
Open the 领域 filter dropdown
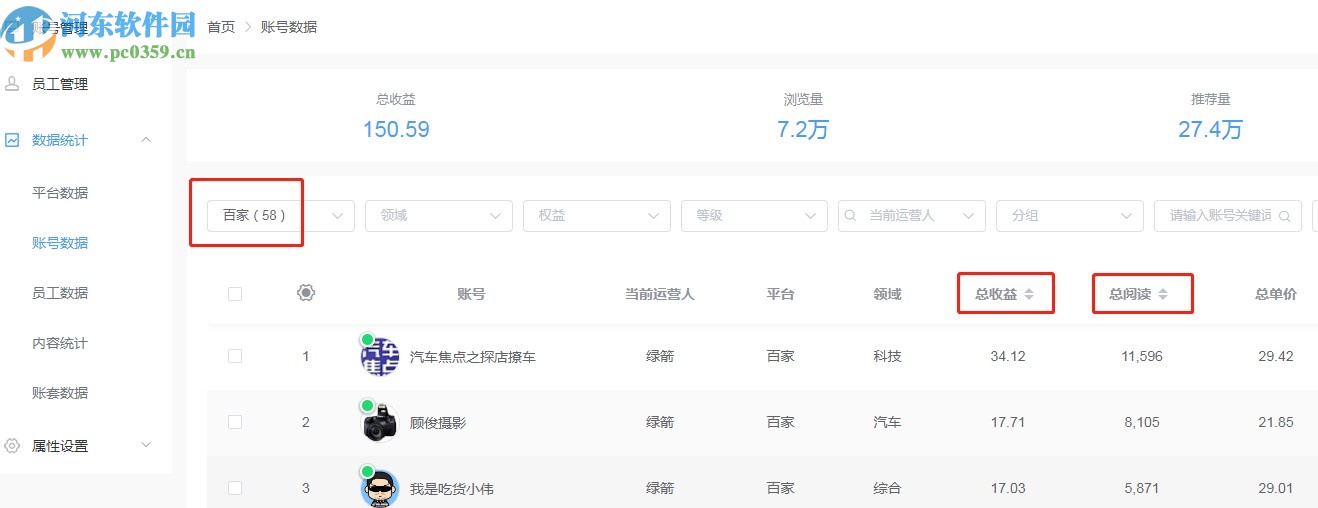439,215
